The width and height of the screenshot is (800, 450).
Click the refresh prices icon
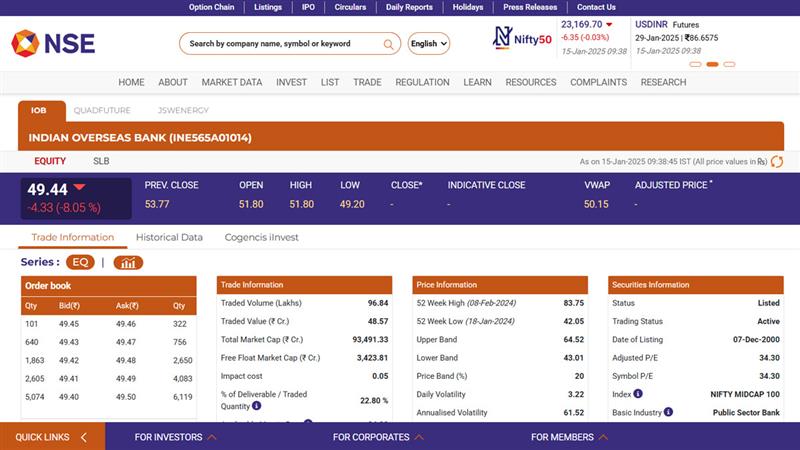(777, 161)
